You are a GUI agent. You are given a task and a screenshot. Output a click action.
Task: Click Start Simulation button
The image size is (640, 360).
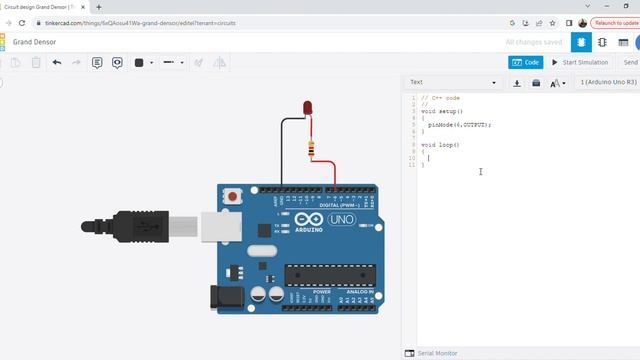580,62
